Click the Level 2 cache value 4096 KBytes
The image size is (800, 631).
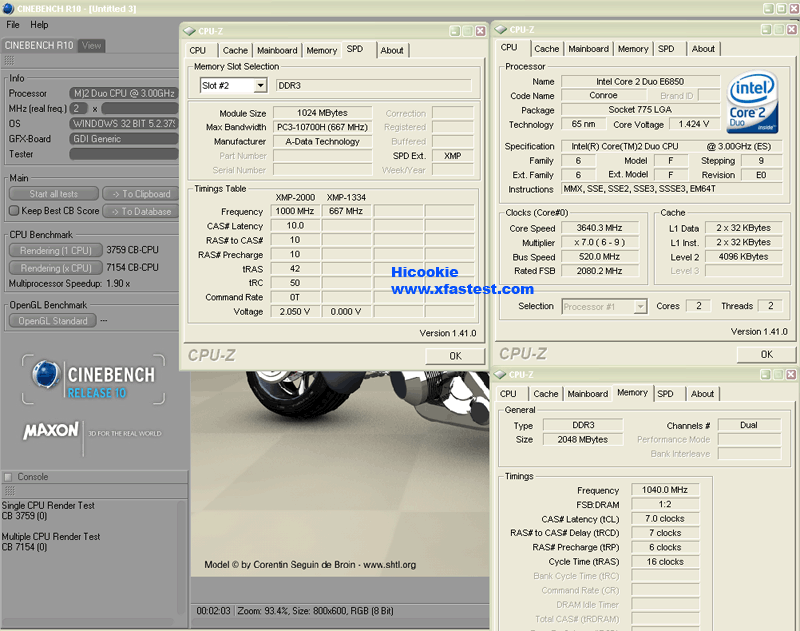click(743, 257)
